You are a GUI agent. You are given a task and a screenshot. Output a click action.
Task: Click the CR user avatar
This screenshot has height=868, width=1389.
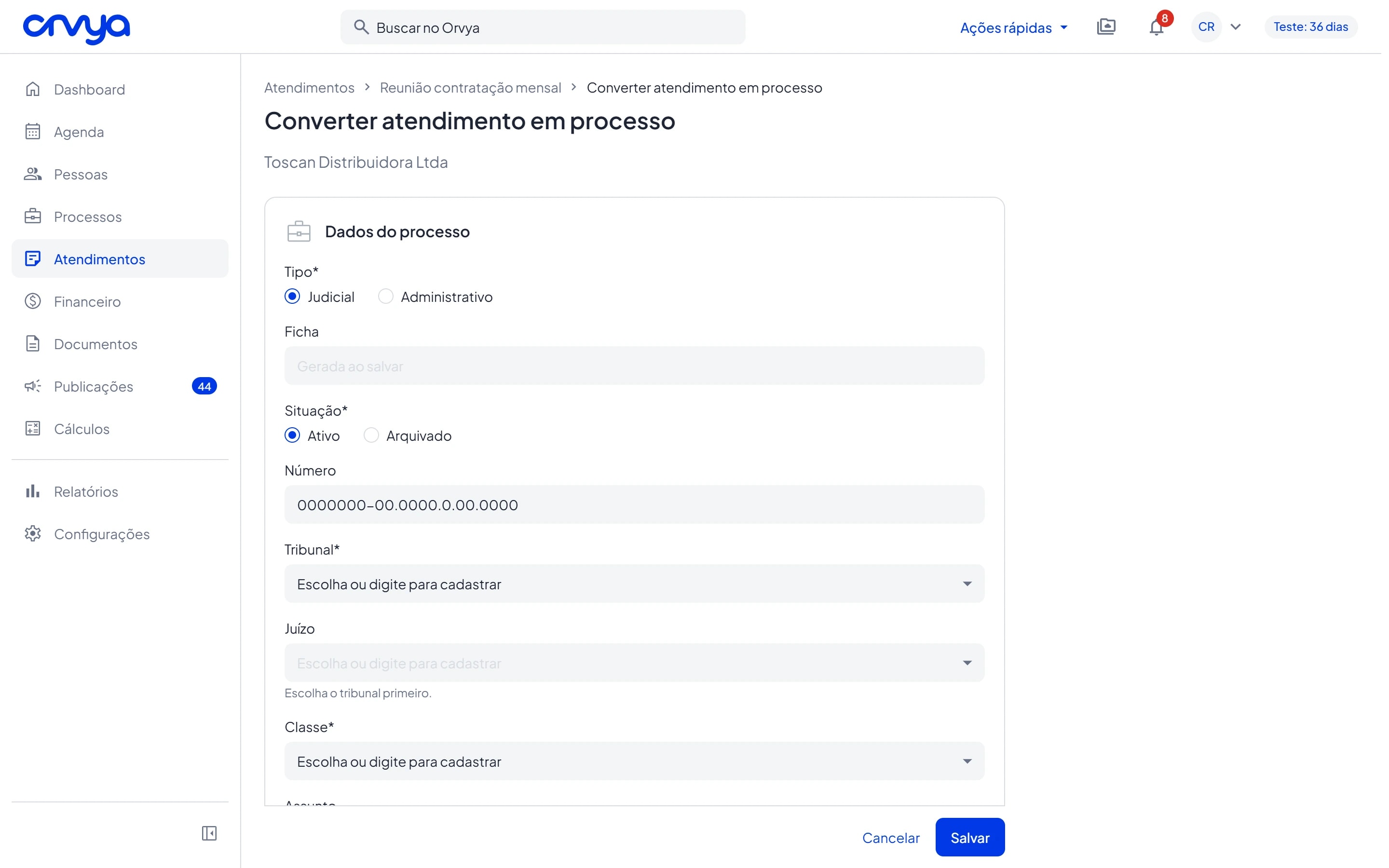pos(1206,27)
